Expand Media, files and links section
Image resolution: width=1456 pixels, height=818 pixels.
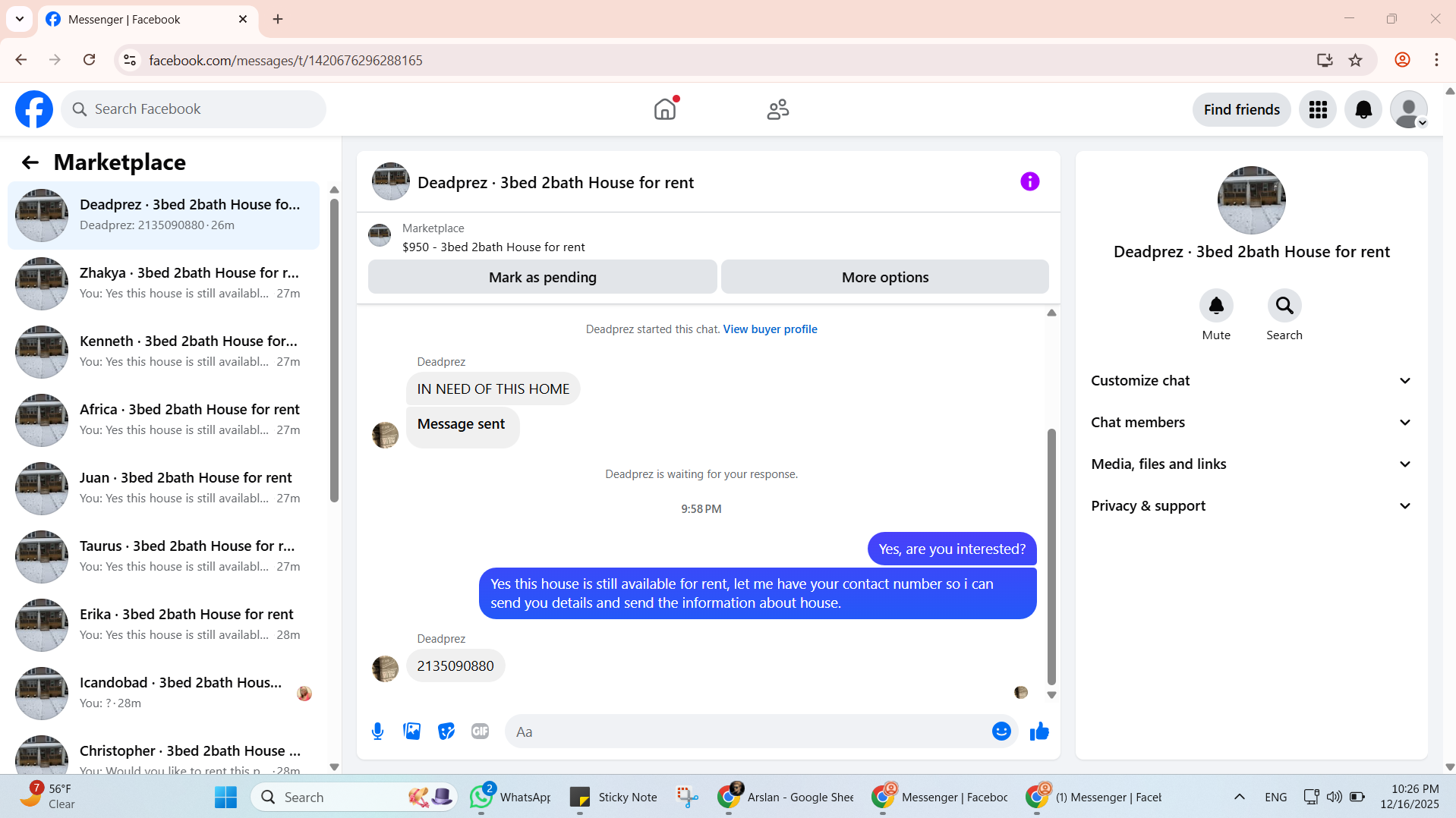pyautogui.click(x=1251, y=464)
